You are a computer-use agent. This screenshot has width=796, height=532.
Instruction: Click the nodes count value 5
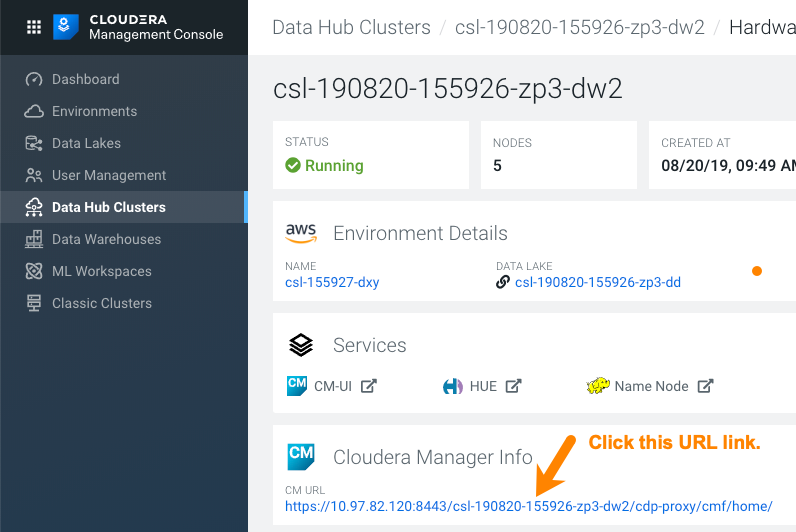(498, 165)
